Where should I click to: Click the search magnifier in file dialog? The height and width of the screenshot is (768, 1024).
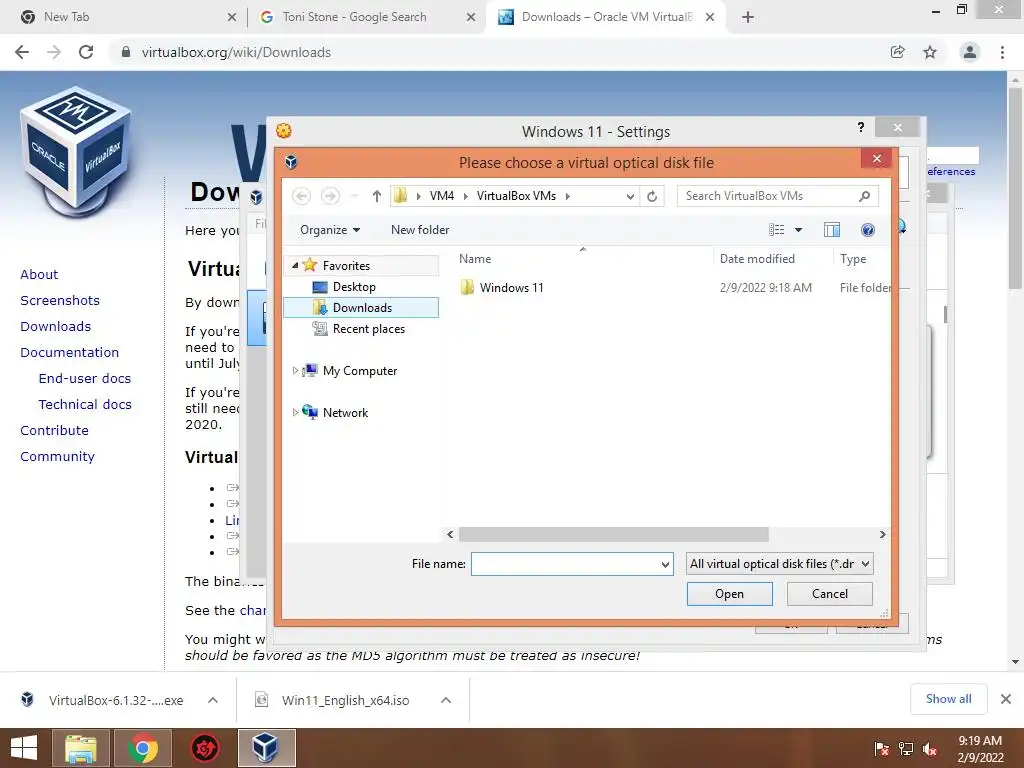(x=865, y=196)
